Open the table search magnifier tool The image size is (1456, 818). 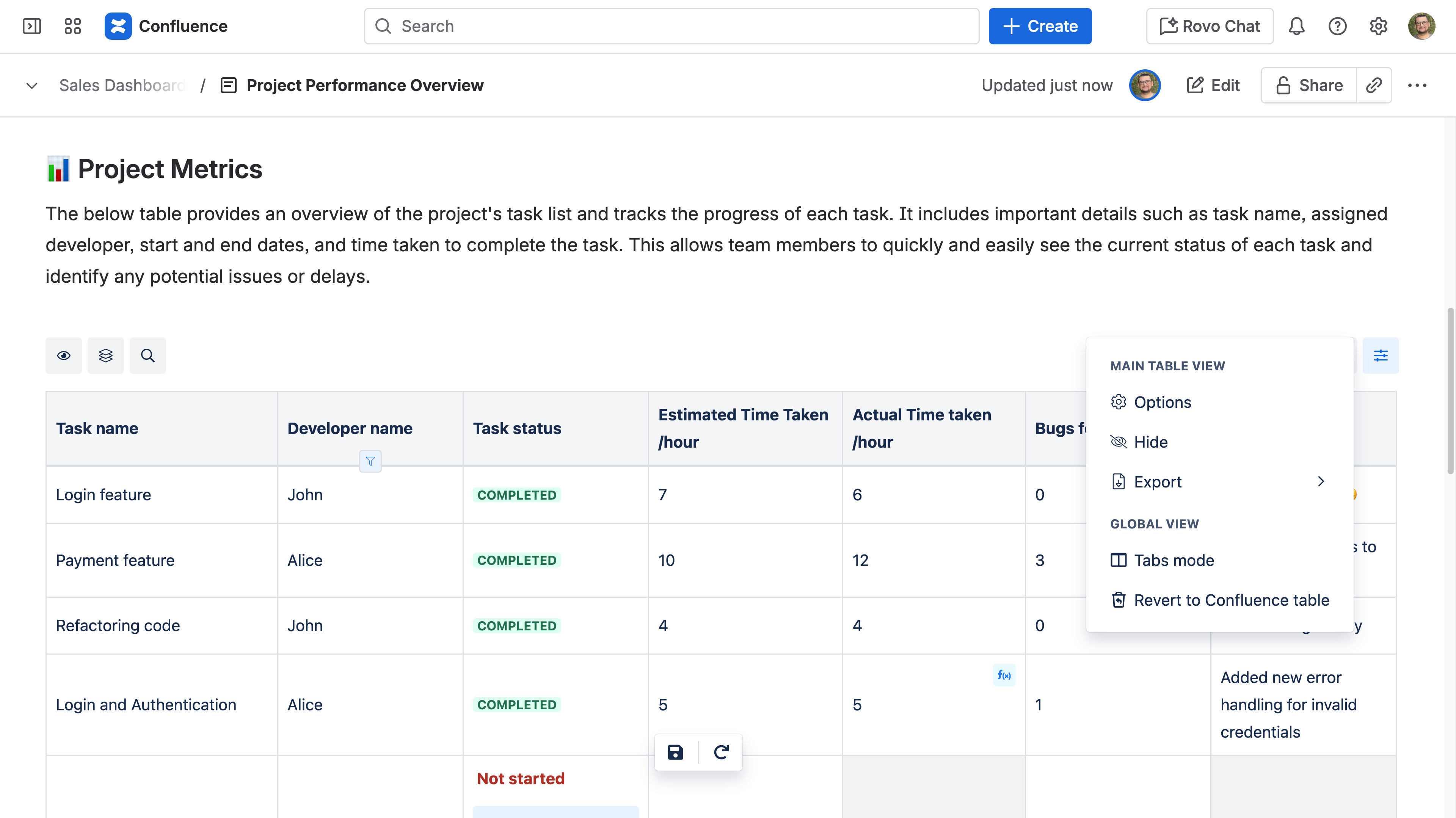pos(147,355)
